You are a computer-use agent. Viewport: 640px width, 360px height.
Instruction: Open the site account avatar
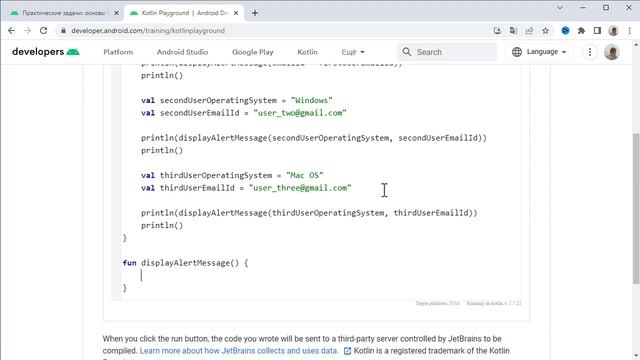point(612,52)
